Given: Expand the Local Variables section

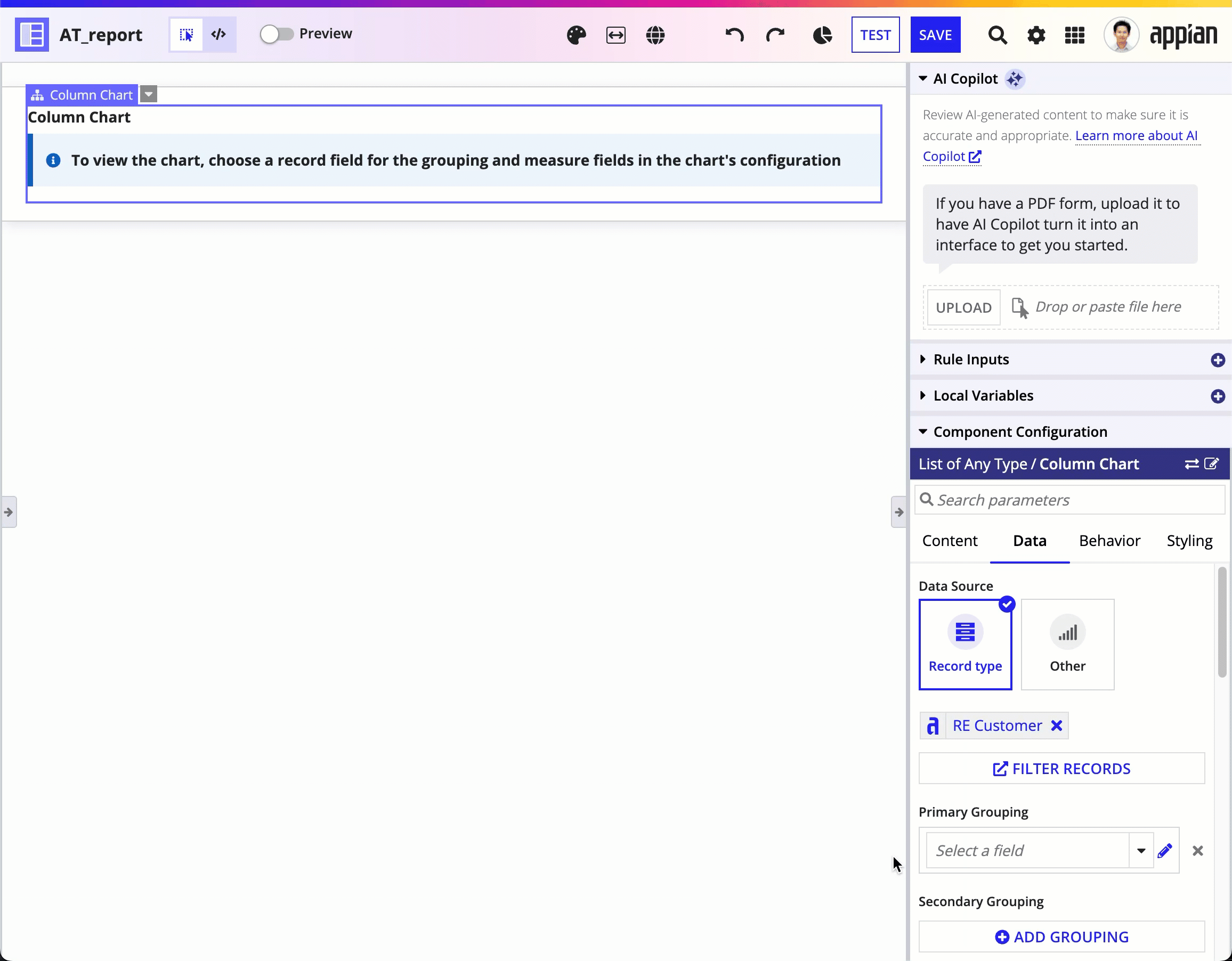Looking at the screenshot, I should click(922, 395).
